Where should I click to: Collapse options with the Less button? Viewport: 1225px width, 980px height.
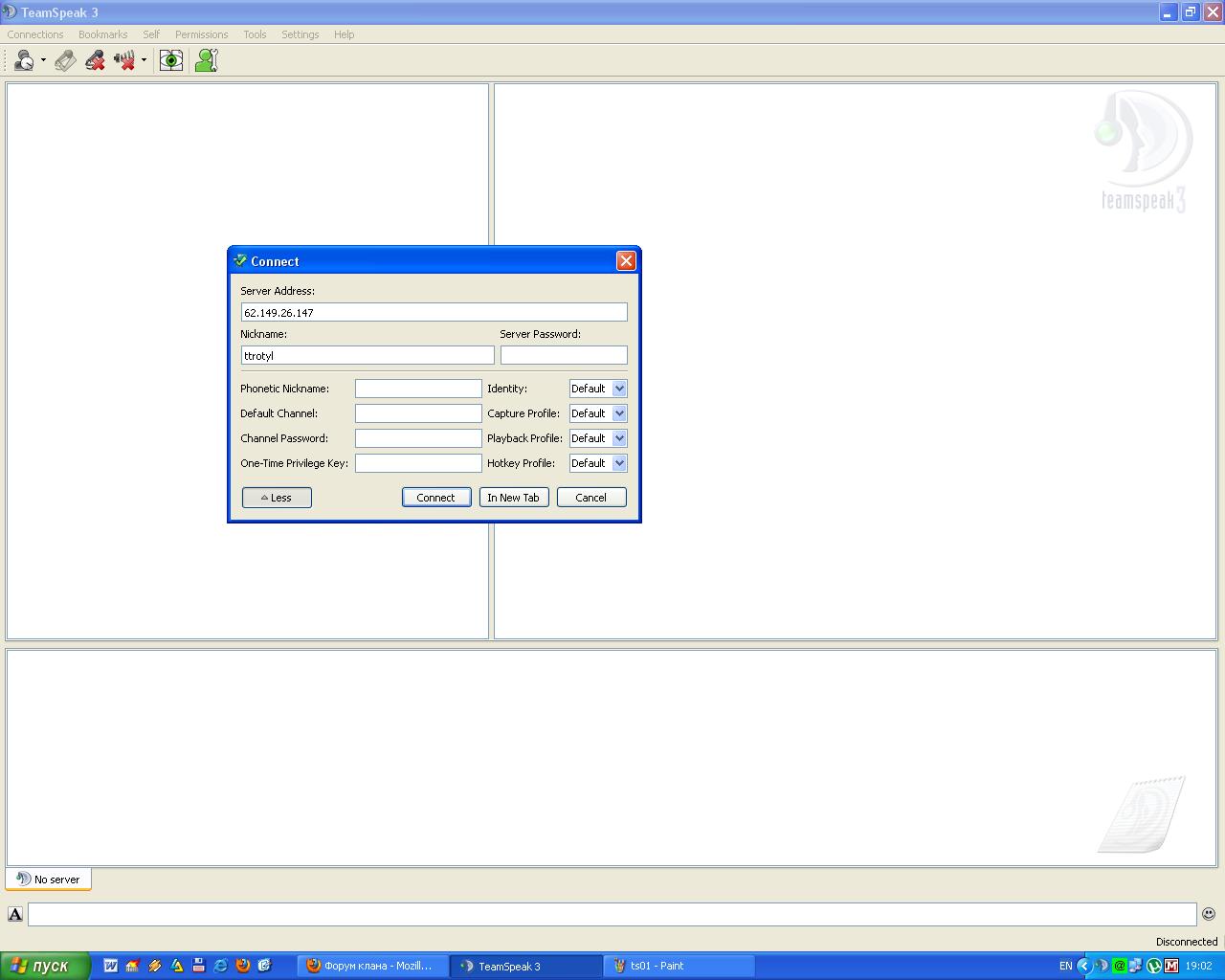277,498
